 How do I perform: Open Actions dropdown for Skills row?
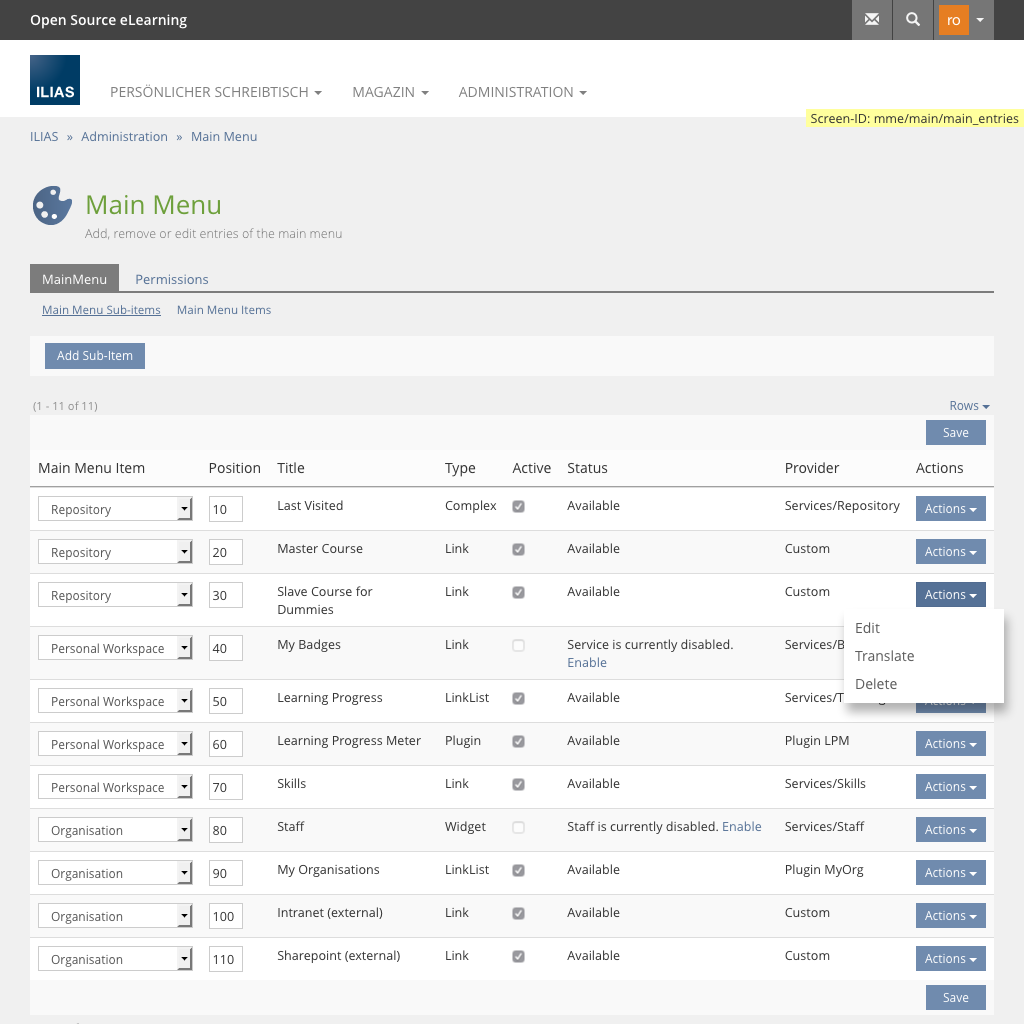pos(950,787)
